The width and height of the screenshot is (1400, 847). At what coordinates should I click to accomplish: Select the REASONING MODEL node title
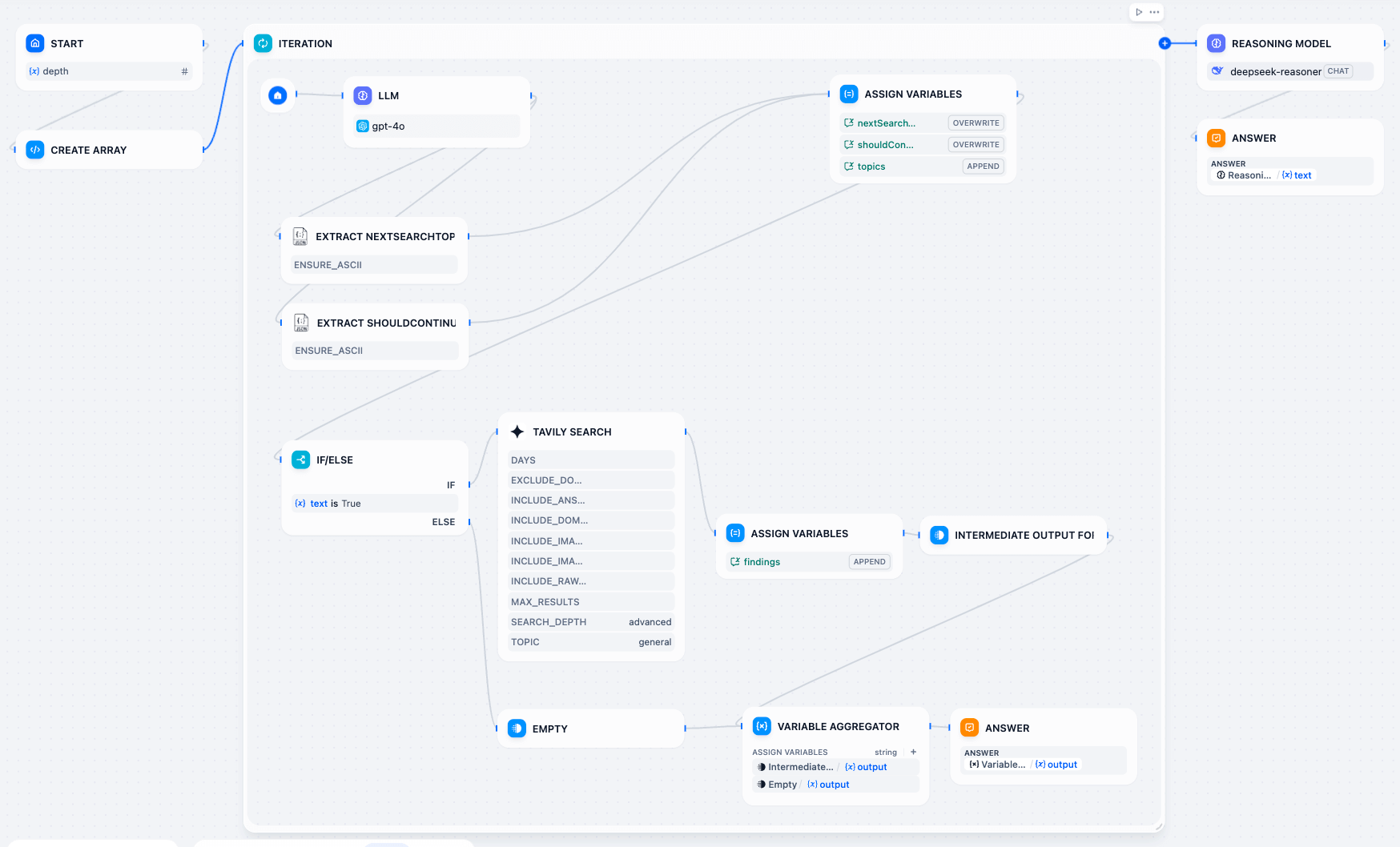click(x=1281, y=44)
